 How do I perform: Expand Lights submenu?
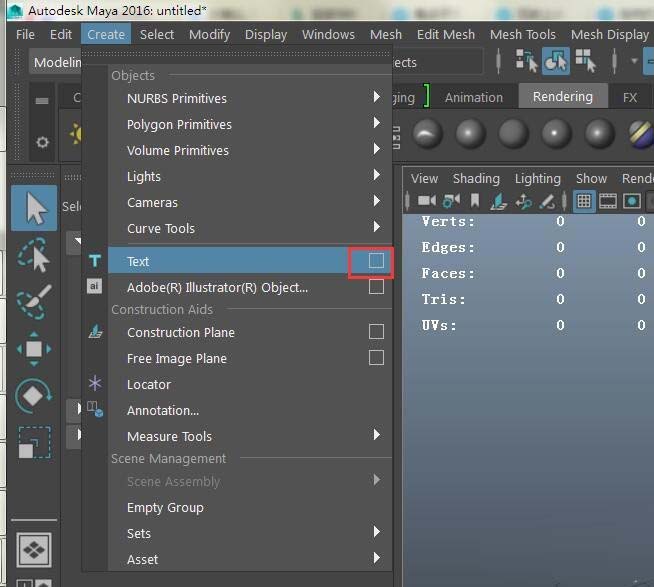[377, 175]
